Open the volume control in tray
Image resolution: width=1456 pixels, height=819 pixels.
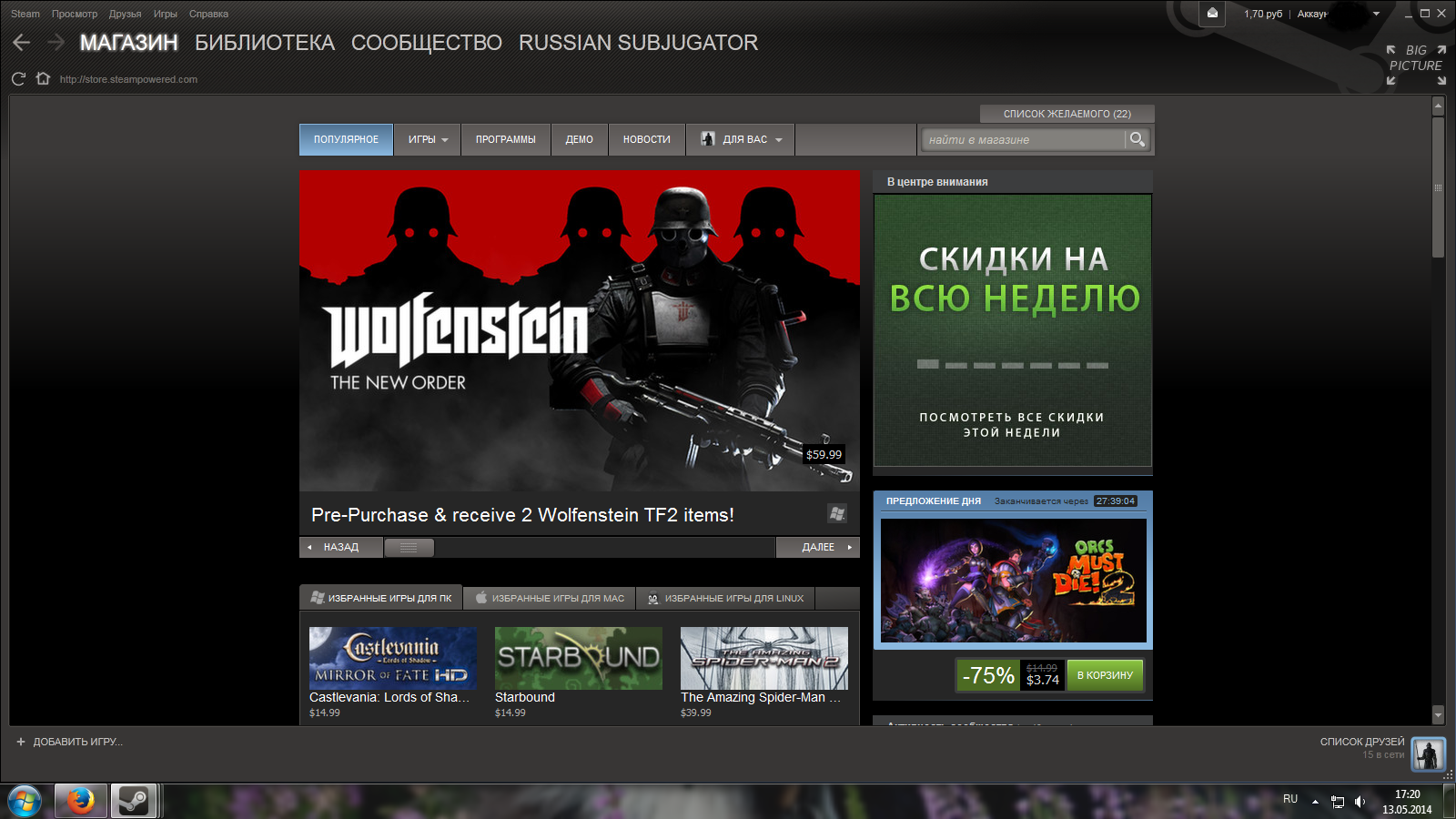click(1360, 802)
